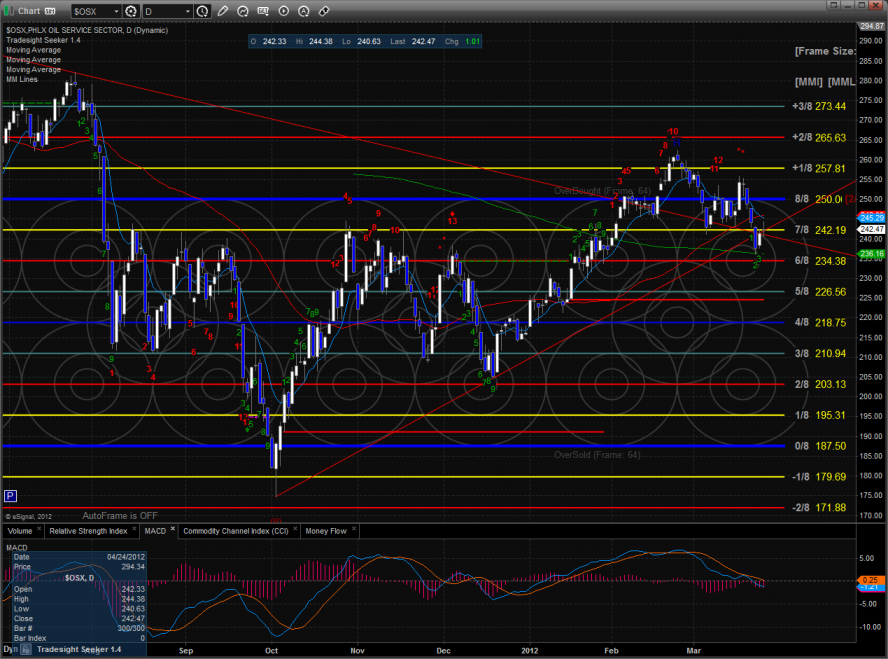
Task: Select the Commodity Channel Index (CCI) tab
Action: pos(235,531)
